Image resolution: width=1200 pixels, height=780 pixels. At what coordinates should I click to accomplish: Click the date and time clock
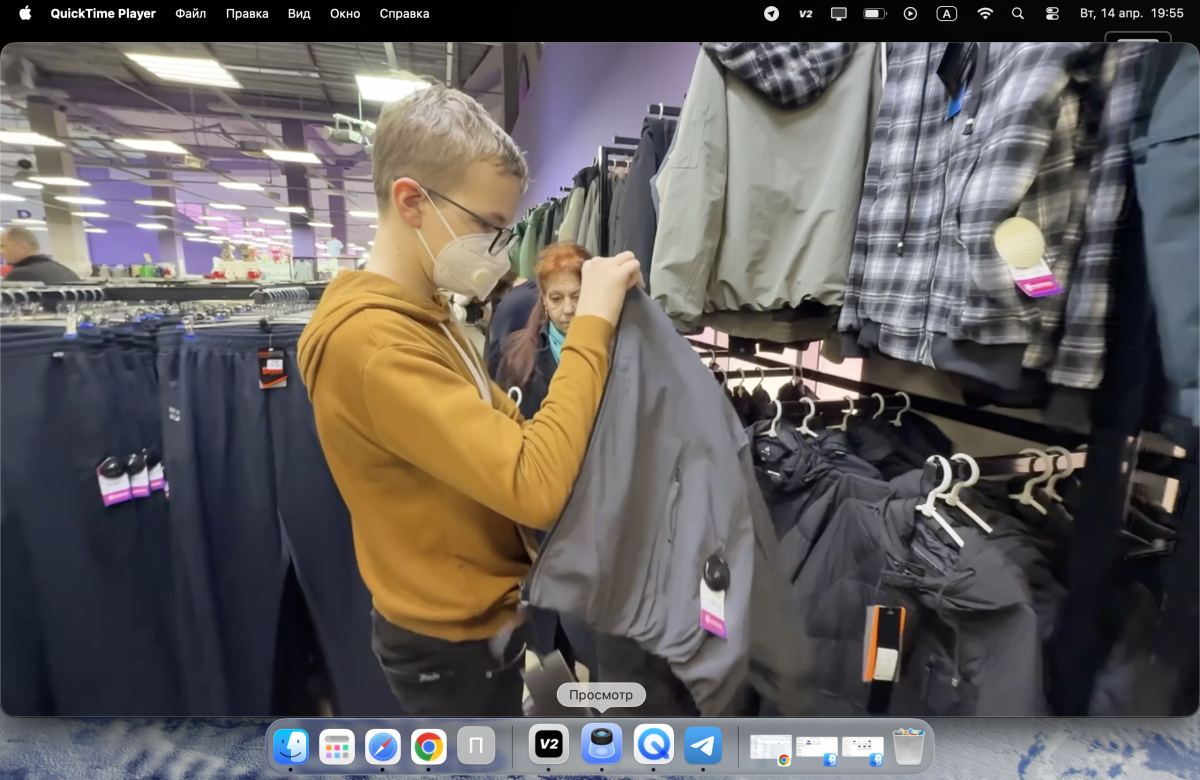[x=1131, y=14]
